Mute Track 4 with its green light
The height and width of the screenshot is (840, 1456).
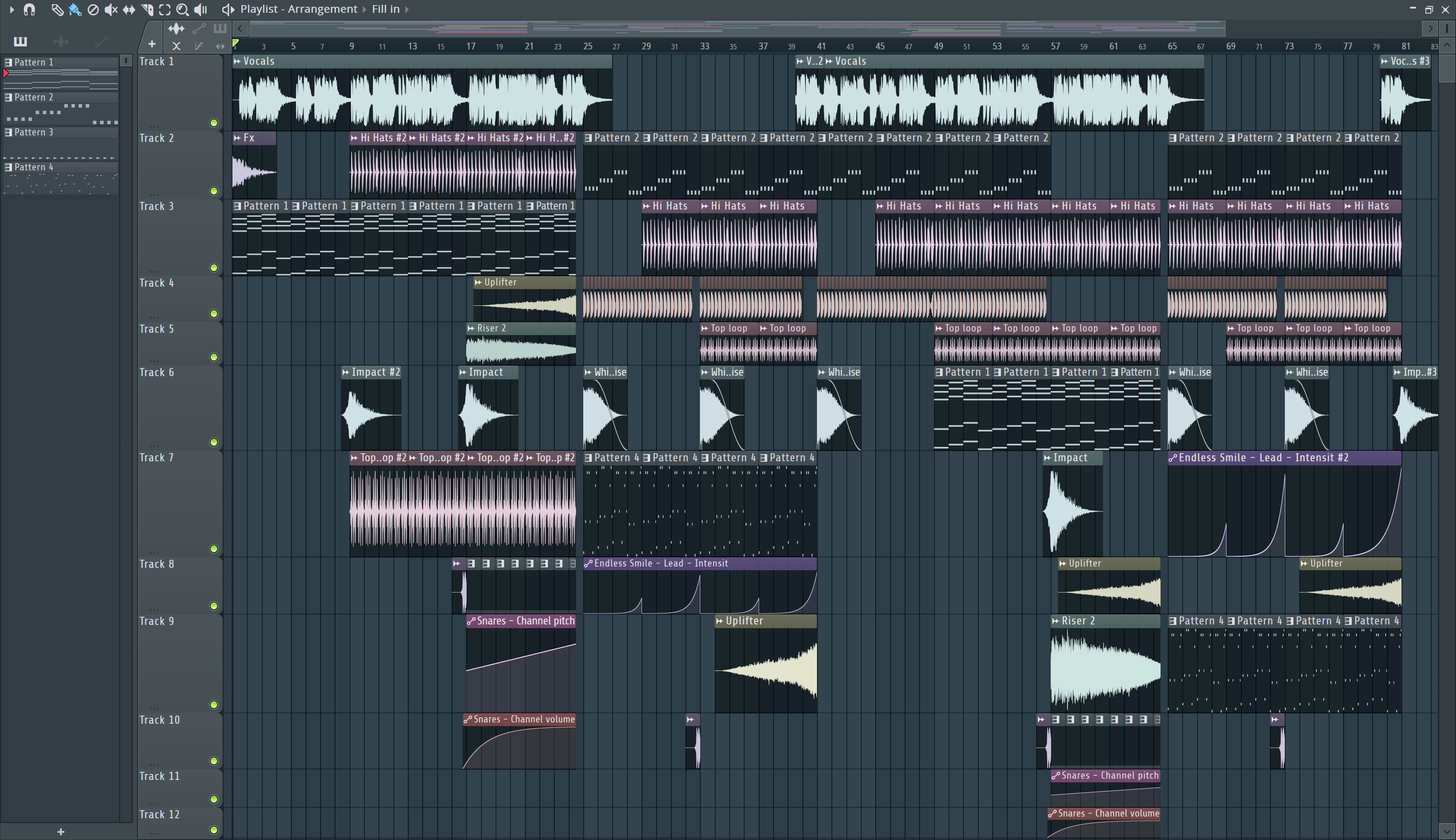(214, 314)
